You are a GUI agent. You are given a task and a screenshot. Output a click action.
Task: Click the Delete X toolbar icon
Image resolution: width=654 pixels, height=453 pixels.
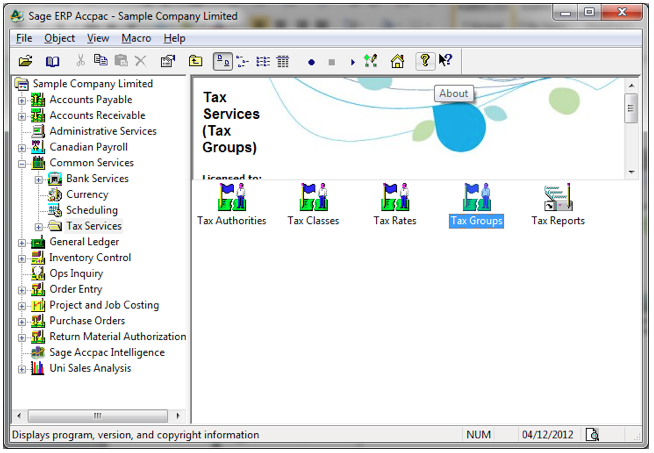click(141, 61)
